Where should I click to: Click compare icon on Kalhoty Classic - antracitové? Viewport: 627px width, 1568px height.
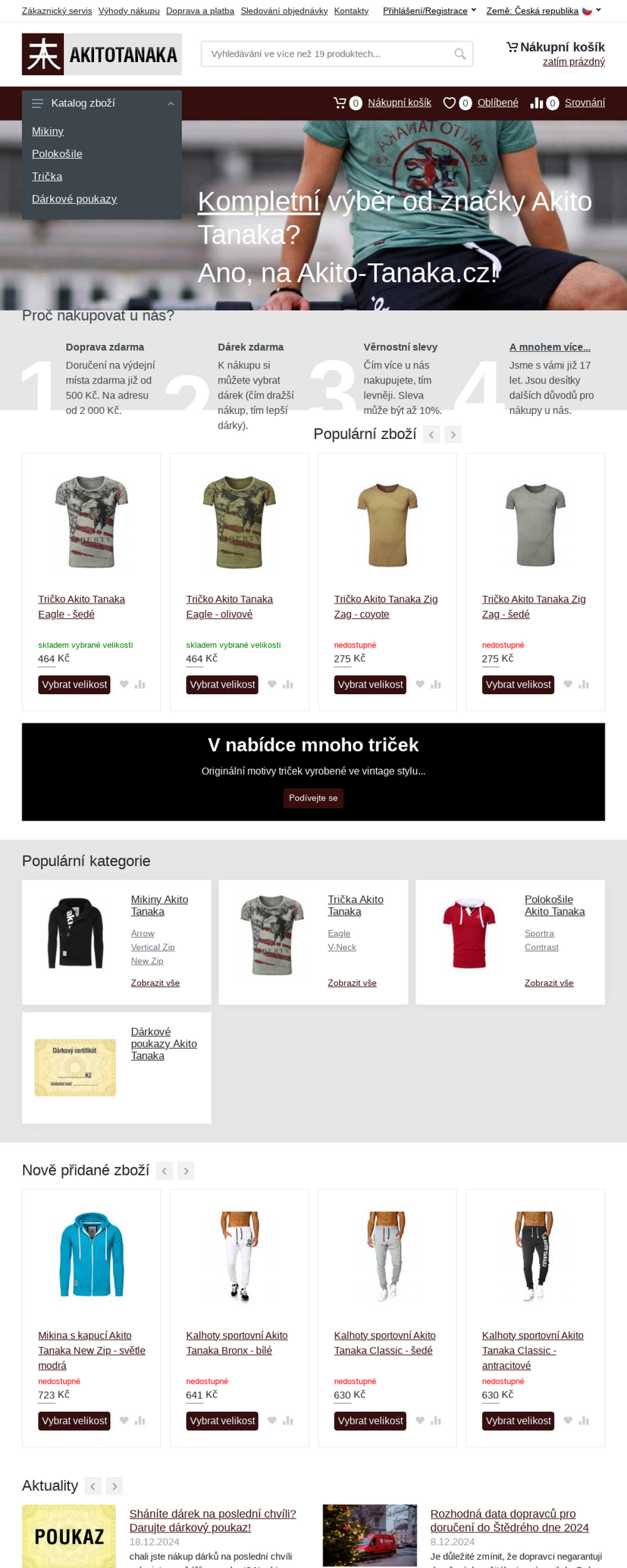tap(584, 1420)
